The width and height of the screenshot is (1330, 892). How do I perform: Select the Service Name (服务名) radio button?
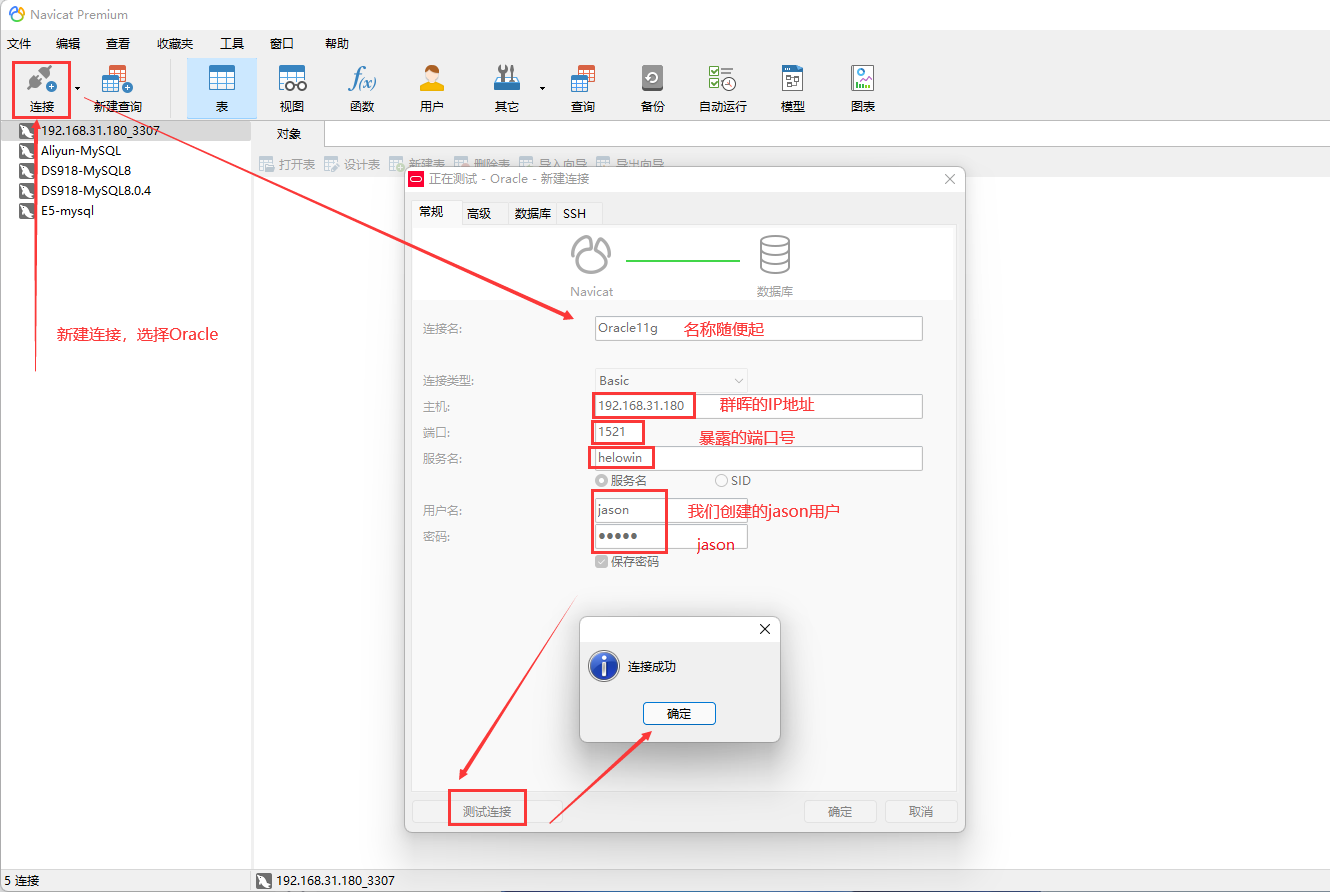tap(602, 481)
